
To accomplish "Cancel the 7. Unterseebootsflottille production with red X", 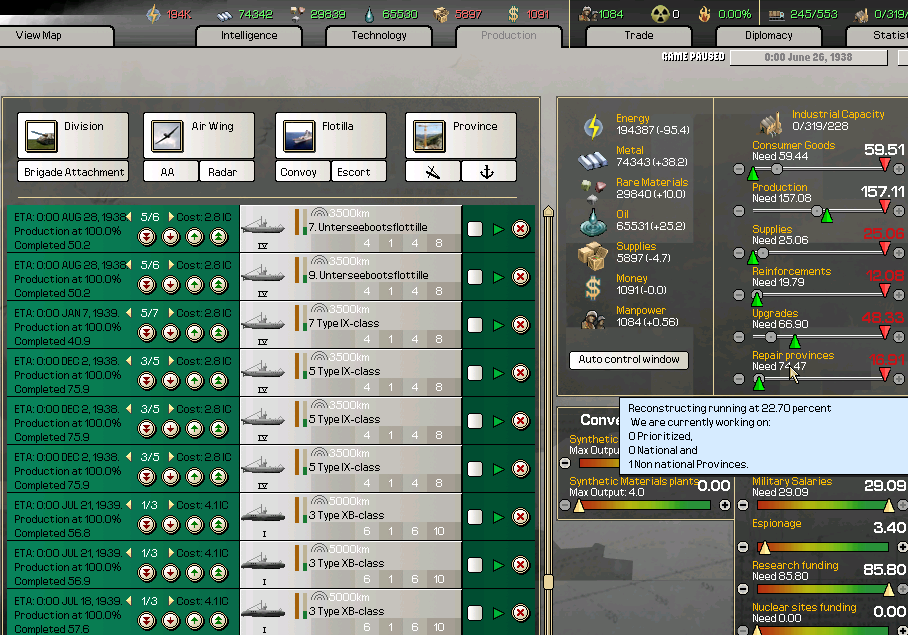I will (x=520, y=229).
